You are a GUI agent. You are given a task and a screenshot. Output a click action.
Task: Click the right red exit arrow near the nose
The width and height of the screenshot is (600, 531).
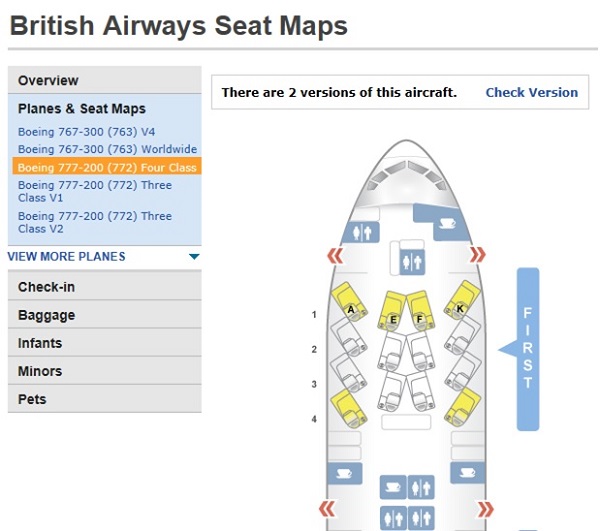click(x=478, y=254)
